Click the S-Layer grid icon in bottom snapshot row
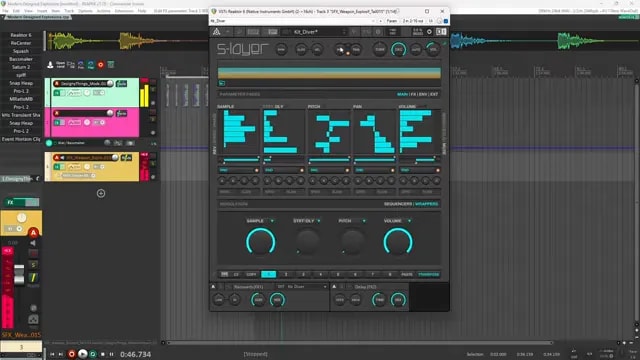Image resolution: width=640 pixels, height=360 pixels. click(224, 274)
